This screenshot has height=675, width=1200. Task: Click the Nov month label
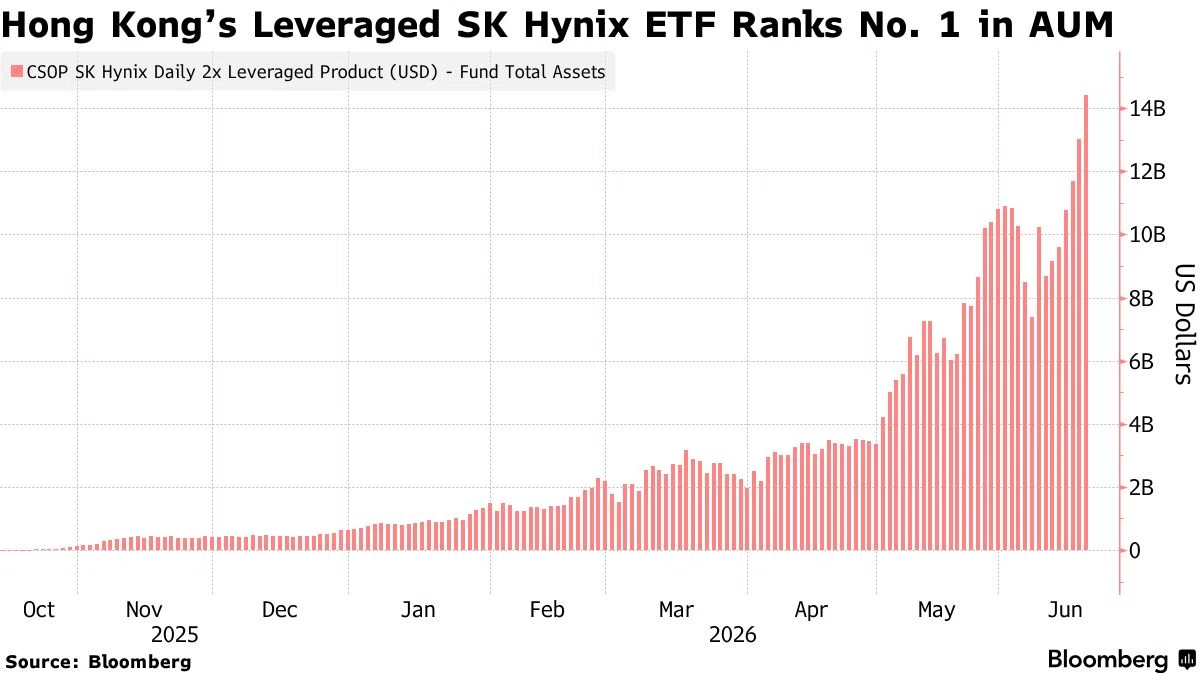click(x=143, y=609)
